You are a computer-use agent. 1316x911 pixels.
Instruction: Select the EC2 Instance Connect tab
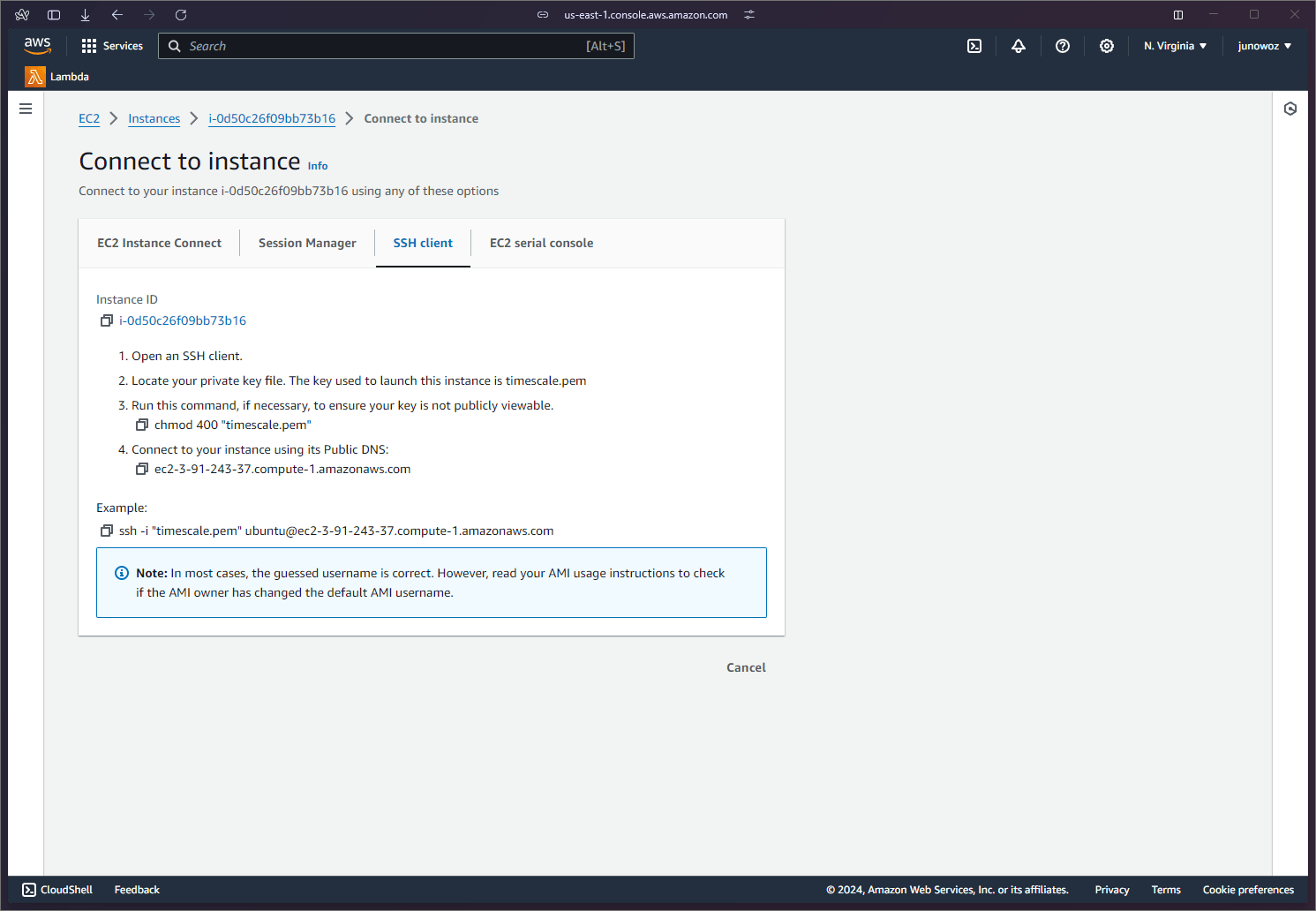pos(159,243)
